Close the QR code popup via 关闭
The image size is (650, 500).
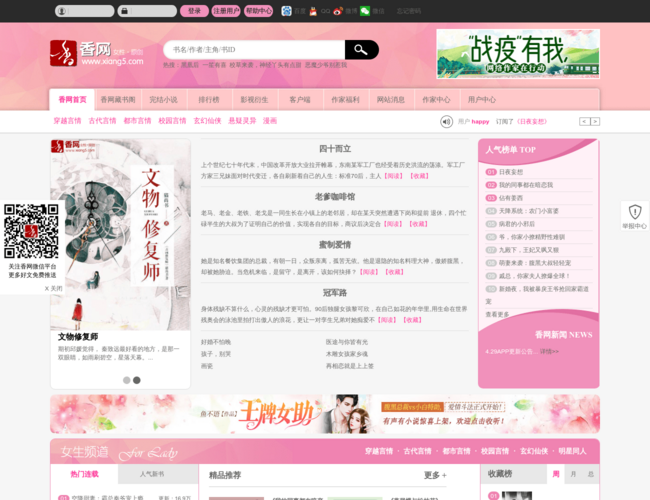pos(53,289)
